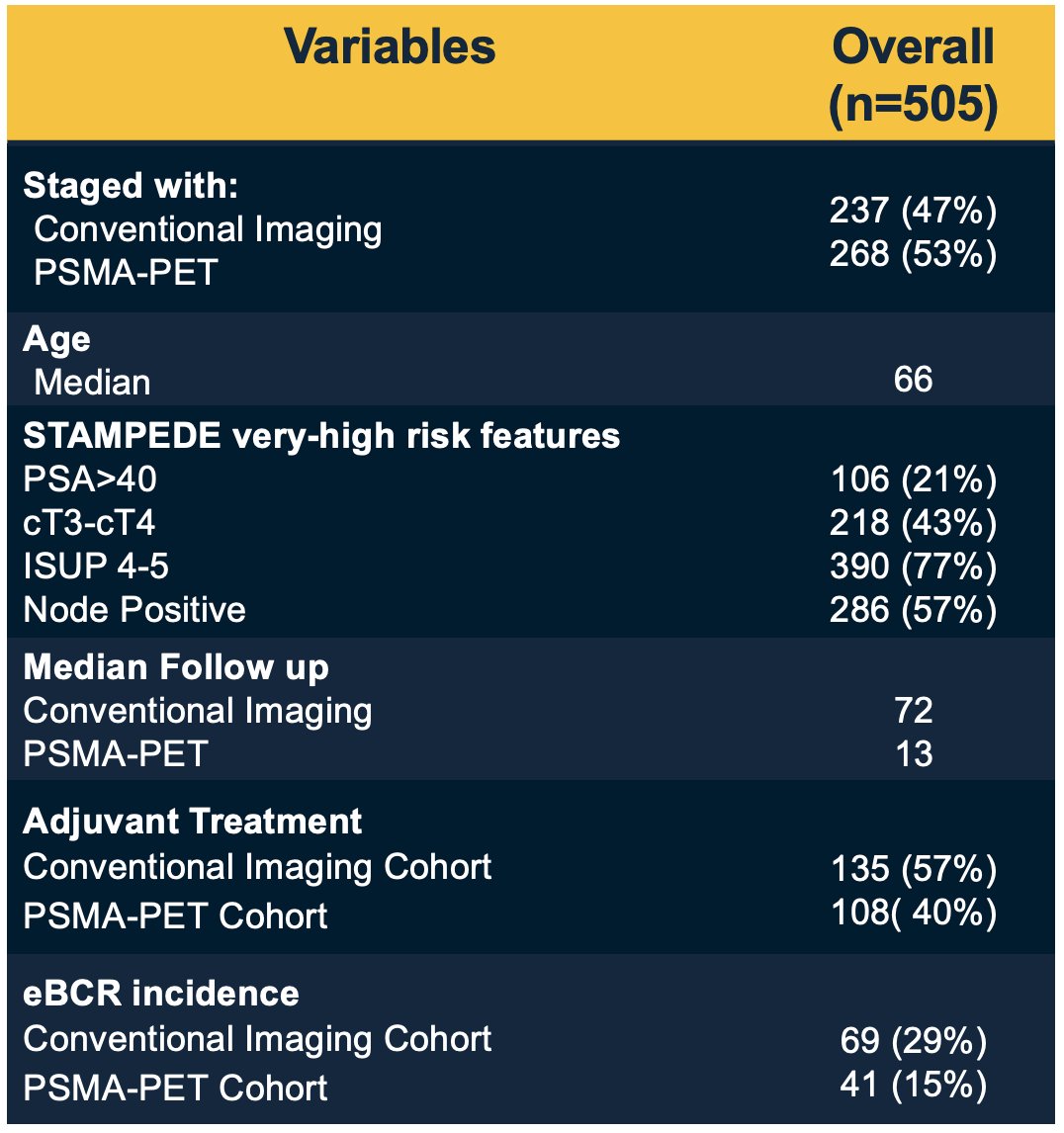Image resolution: width=1064 pixels, height=1133 pixels.
Task: Click the median age value 66
Action: click(x=913, y=380)
